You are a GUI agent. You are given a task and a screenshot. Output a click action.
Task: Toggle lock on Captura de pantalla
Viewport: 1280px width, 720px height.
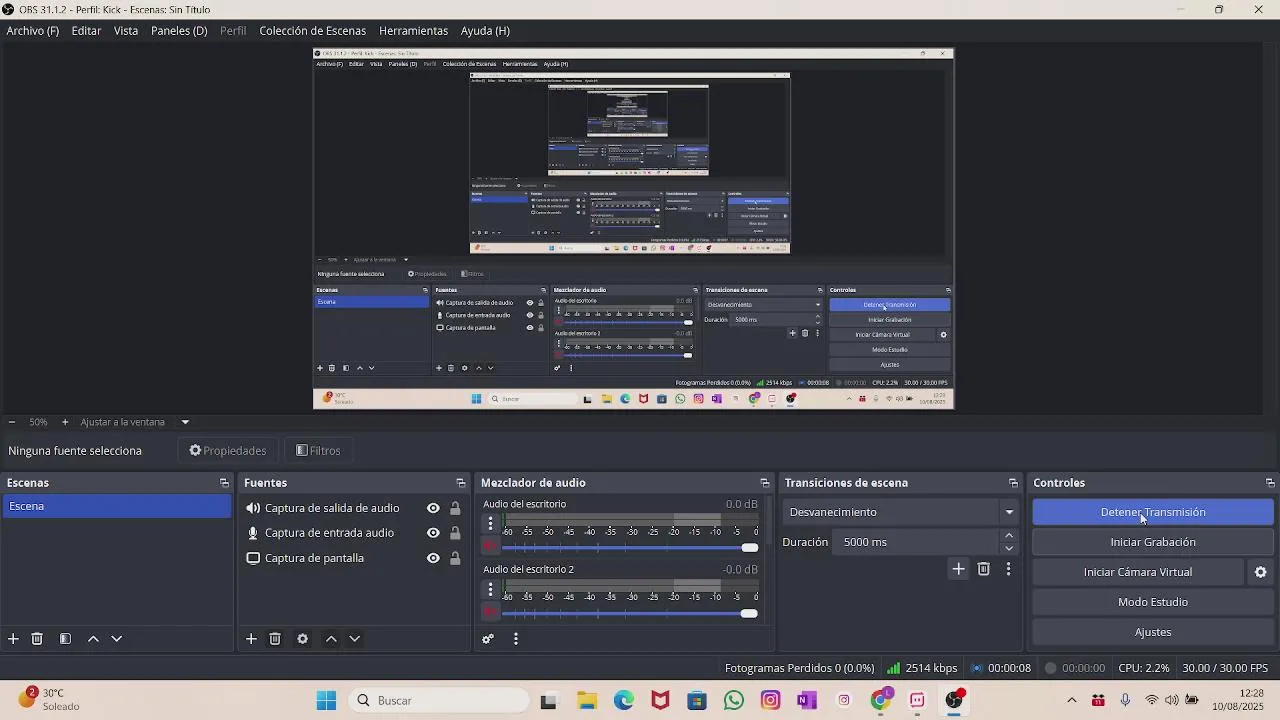[455, 558]
